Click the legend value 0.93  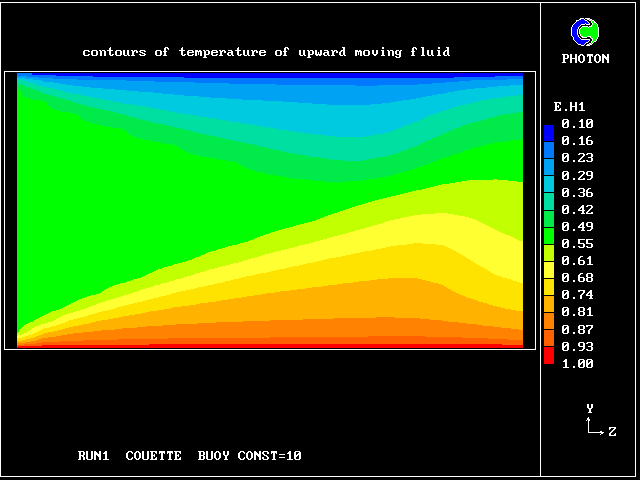point(577,346)
